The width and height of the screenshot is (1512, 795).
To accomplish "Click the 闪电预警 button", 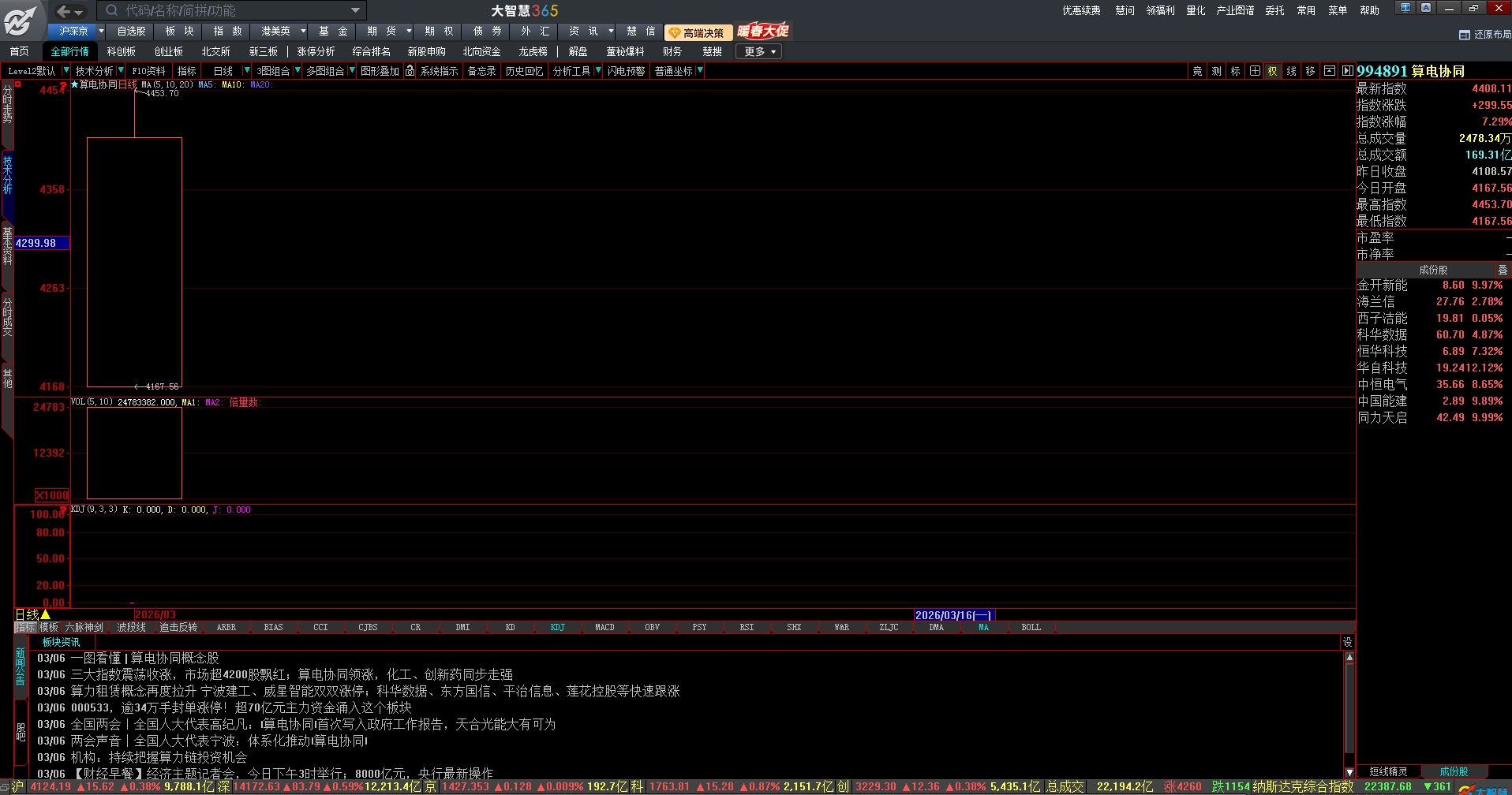I will [626, 71].
